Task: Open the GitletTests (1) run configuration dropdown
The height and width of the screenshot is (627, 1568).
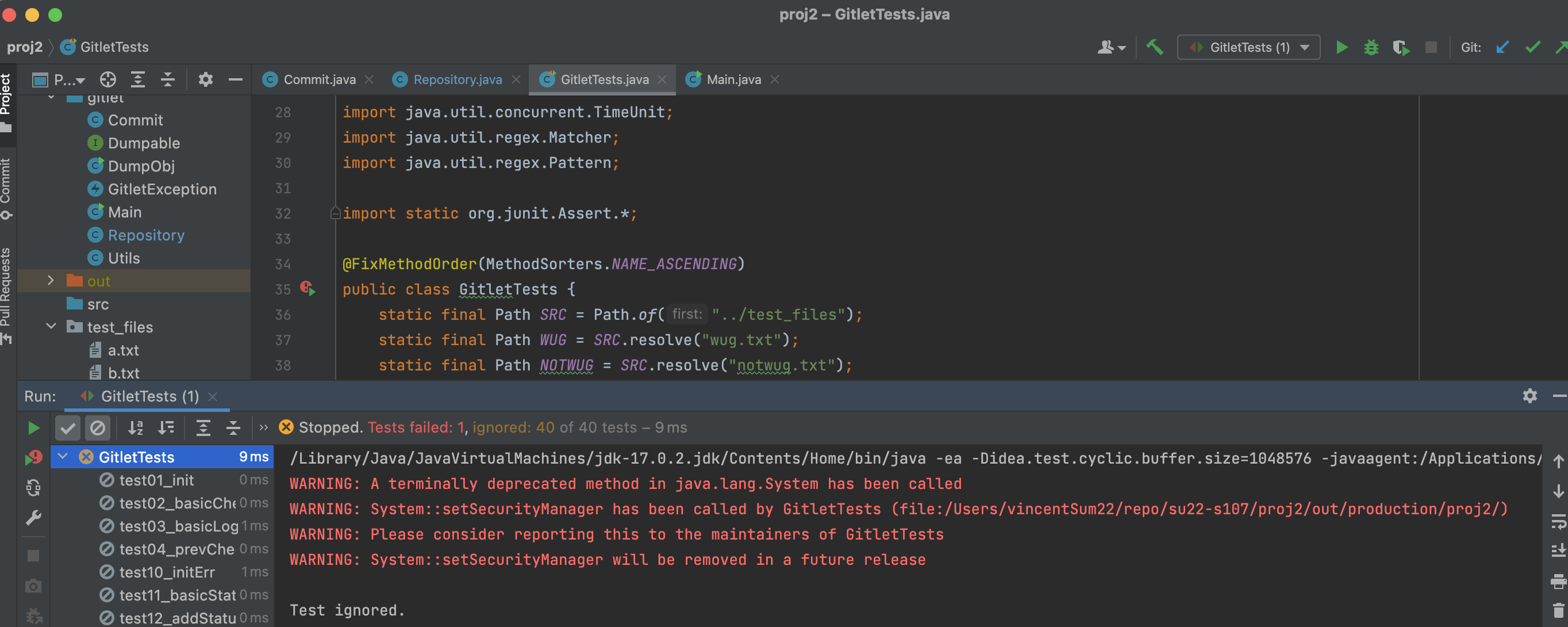Action: 1248,47
